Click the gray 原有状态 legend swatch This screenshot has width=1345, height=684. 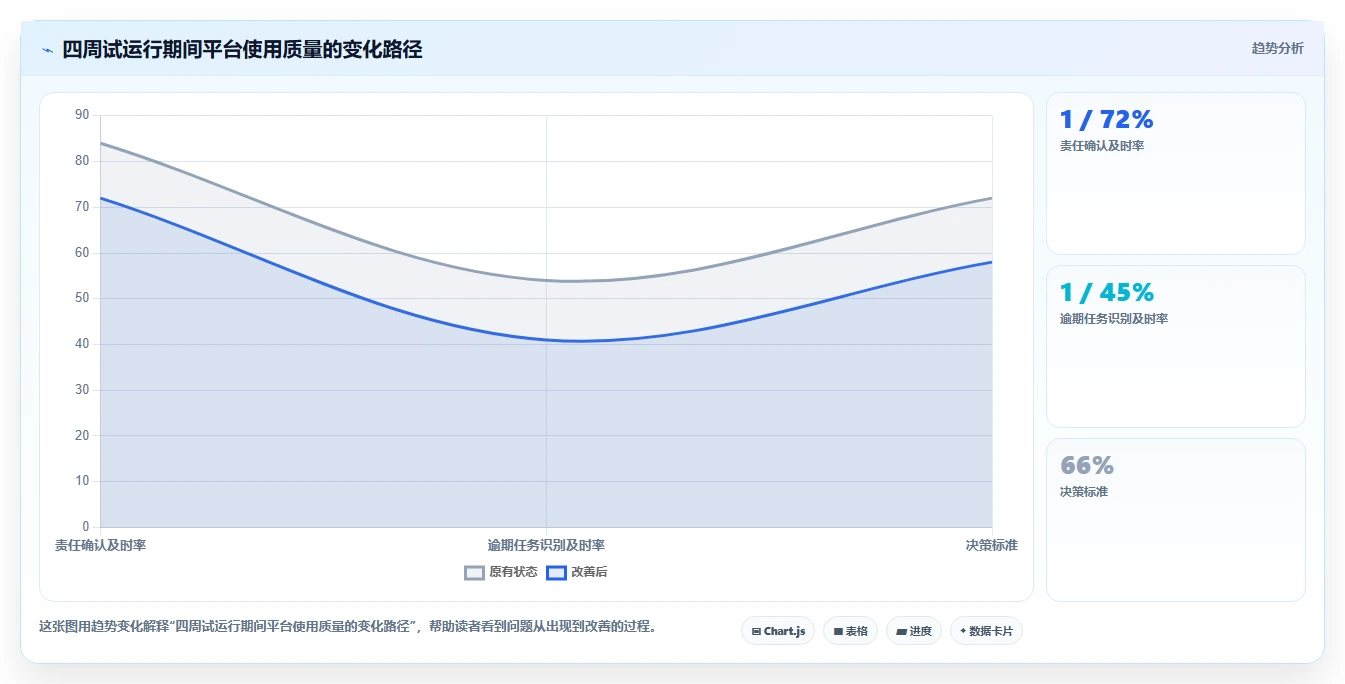click(x=475, y=572)
